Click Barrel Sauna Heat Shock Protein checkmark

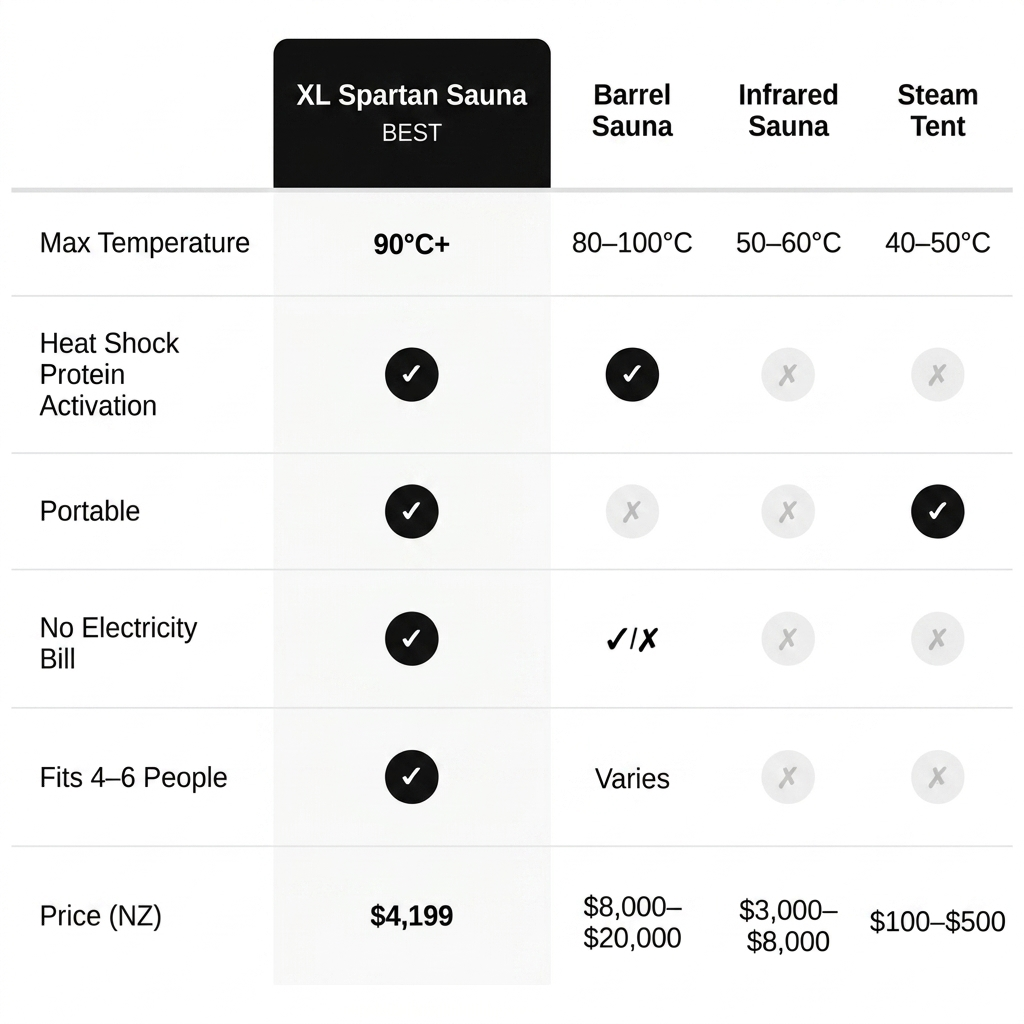click(x=632, y=374)
